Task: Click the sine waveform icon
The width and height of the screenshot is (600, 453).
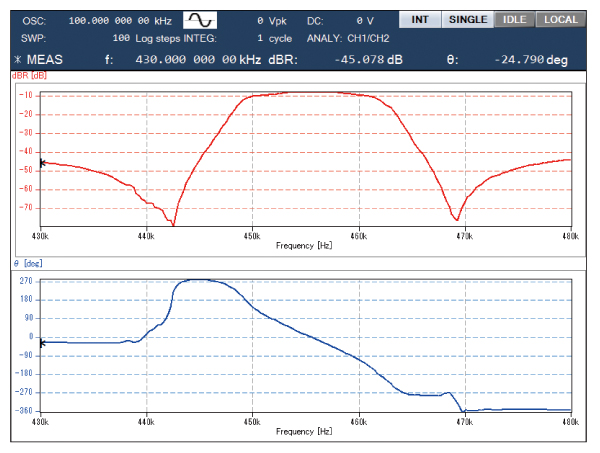Action: (201, 20)
